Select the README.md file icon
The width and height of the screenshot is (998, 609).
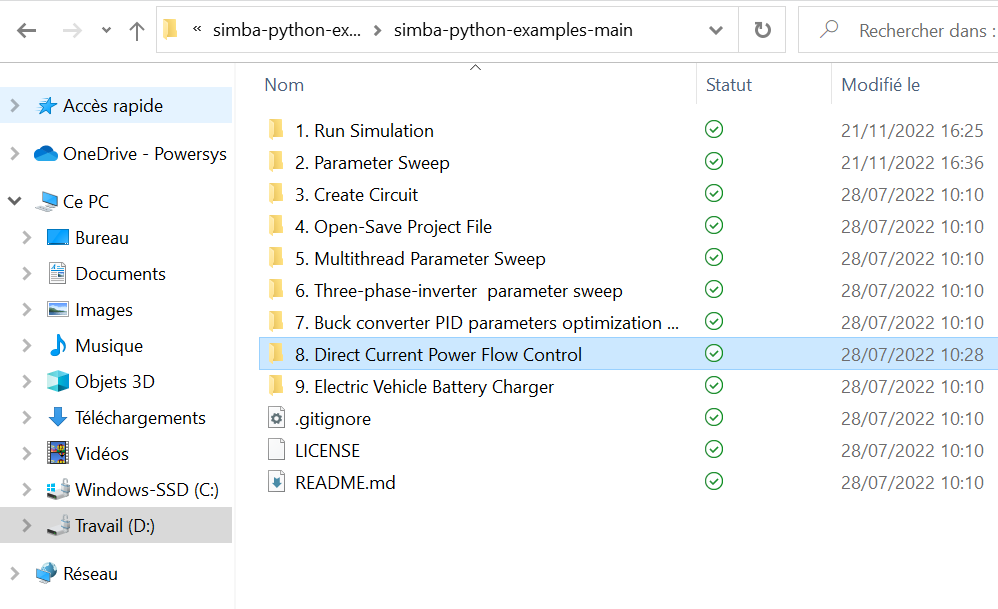(x=277, y=483)
